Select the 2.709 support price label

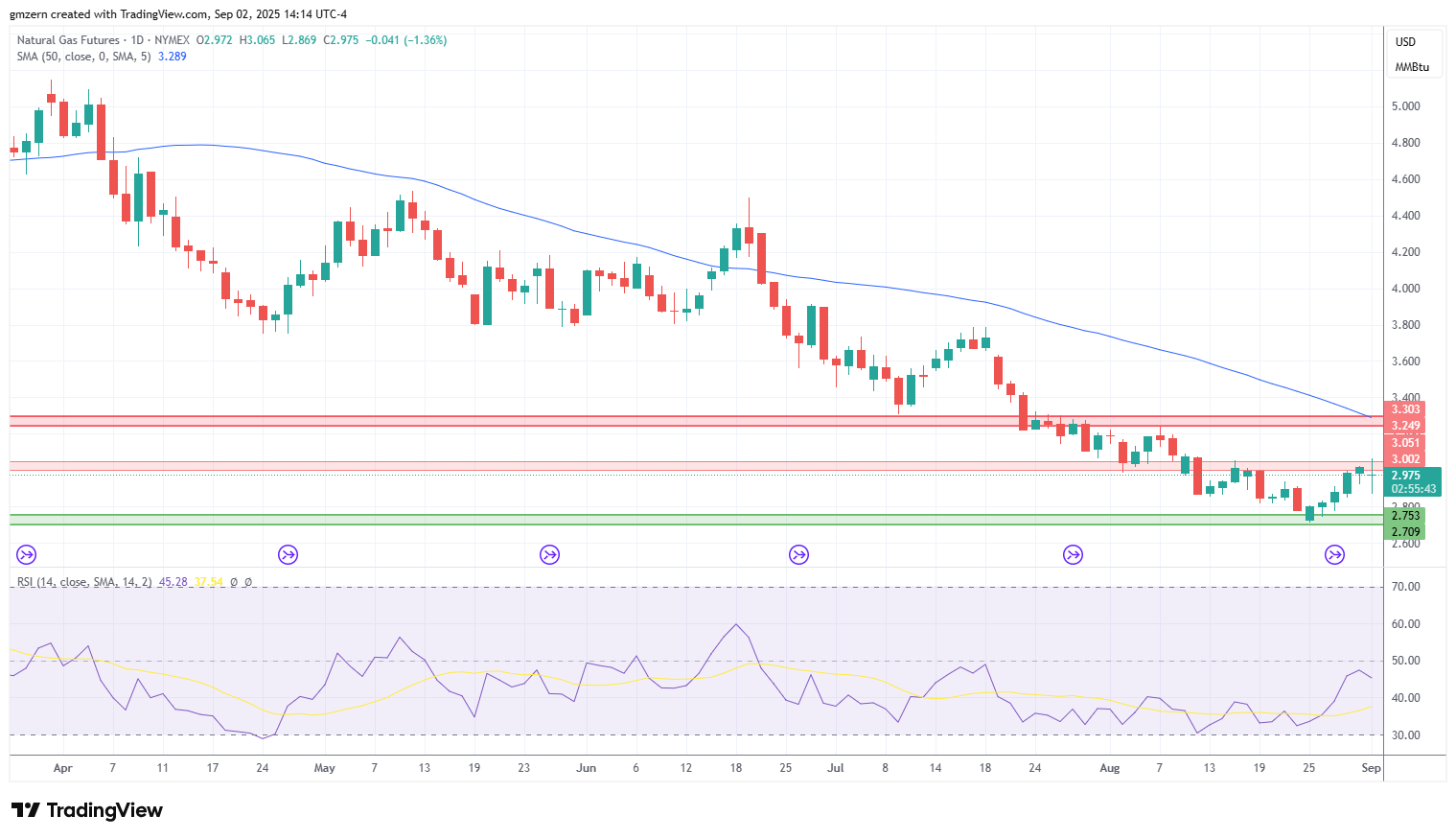(1405, 532)
